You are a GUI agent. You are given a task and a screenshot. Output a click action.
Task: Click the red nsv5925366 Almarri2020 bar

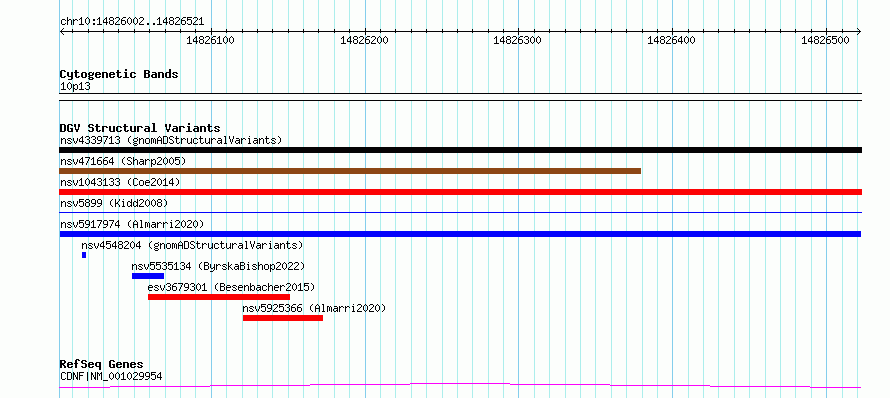pos(283,318)
